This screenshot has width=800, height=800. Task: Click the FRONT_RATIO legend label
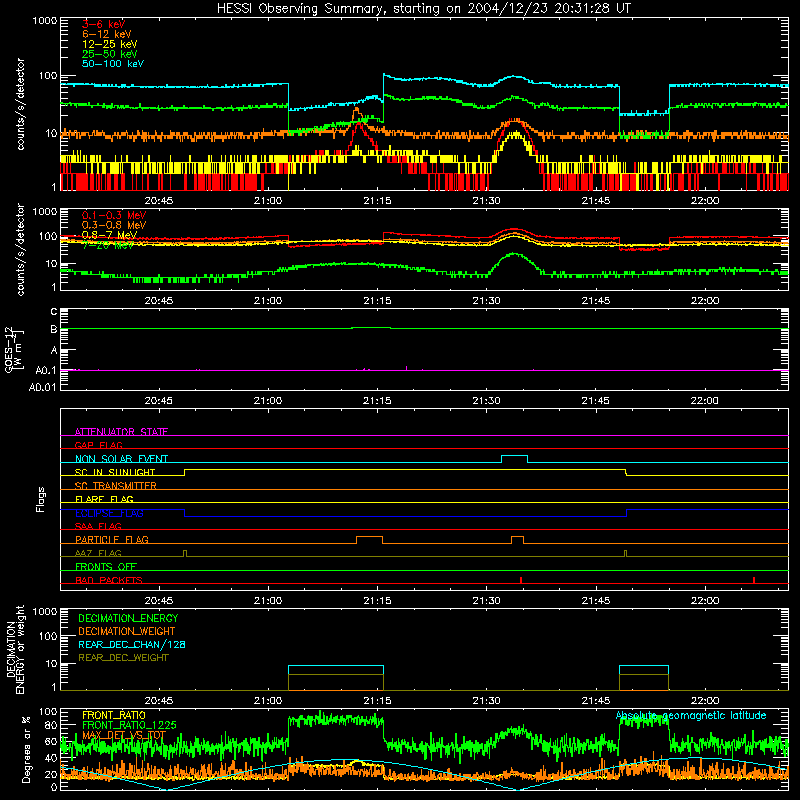[114, 715]
